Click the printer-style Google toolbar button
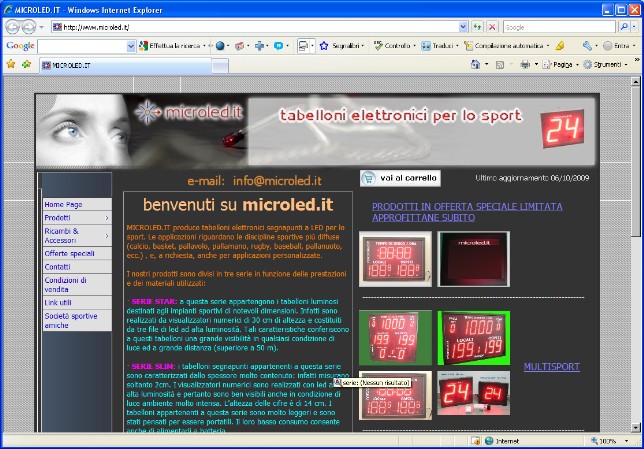This screenshot has width=644, height=449. (x=303, y=46)
